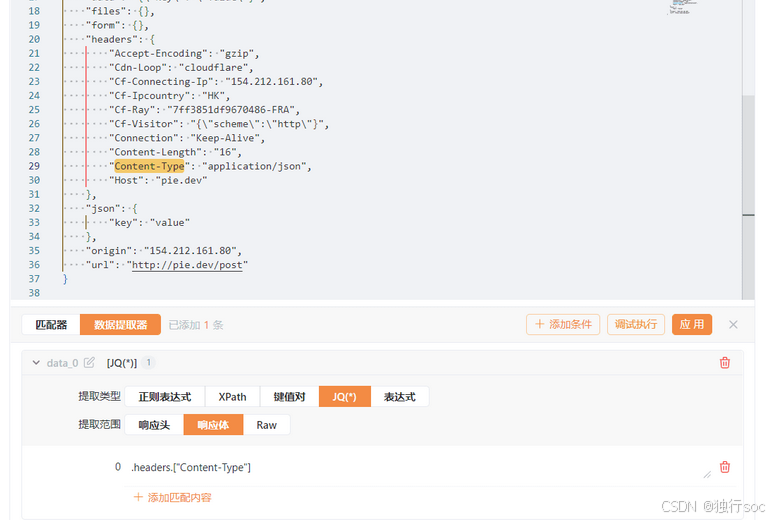The width and height of the screenshot is (773, 520).
Task: Click the "Cf-Connecting-Ip" header line
Action: pos(216,81)
